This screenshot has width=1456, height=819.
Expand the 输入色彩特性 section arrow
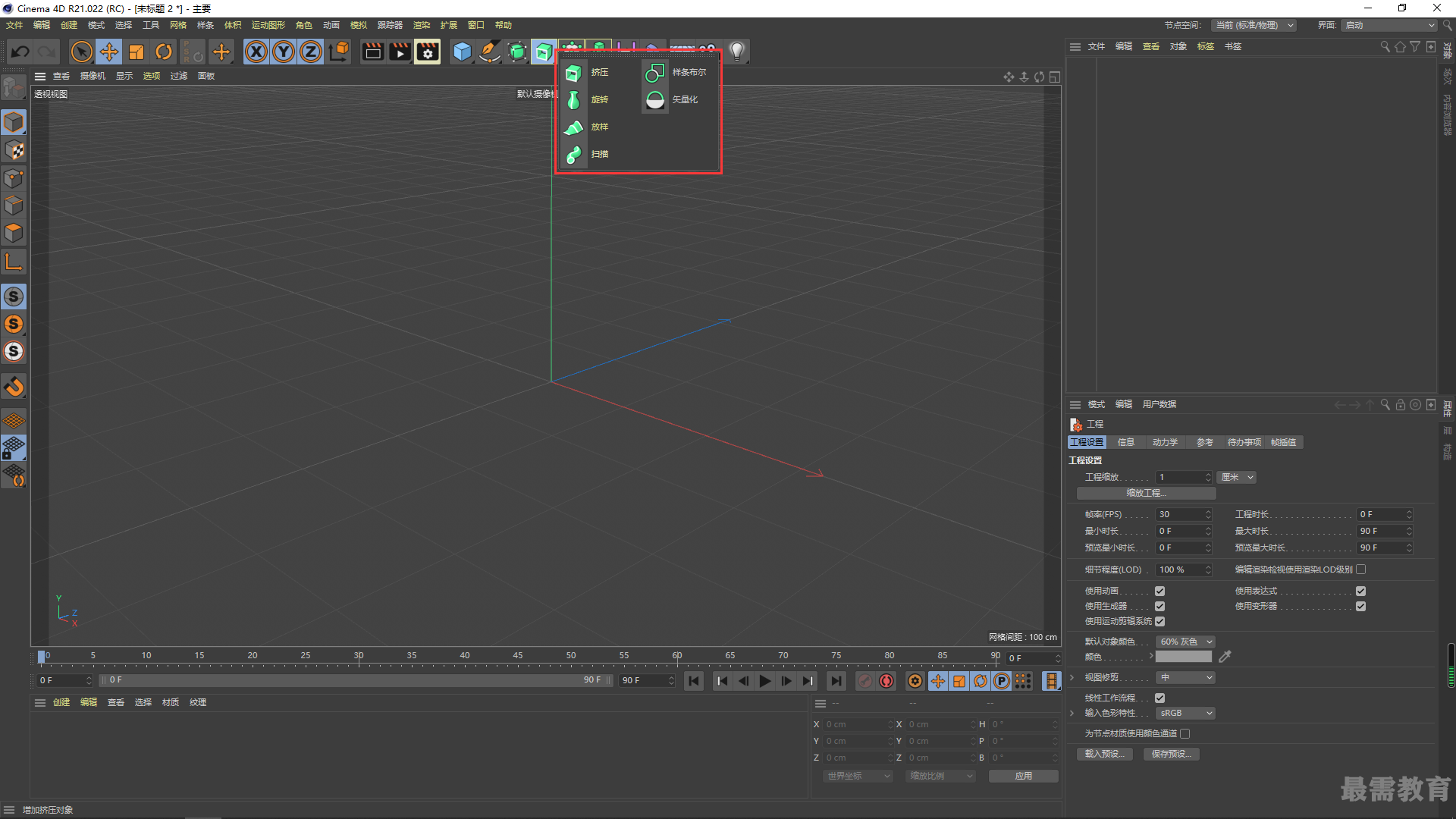[x=1072, y=713]
